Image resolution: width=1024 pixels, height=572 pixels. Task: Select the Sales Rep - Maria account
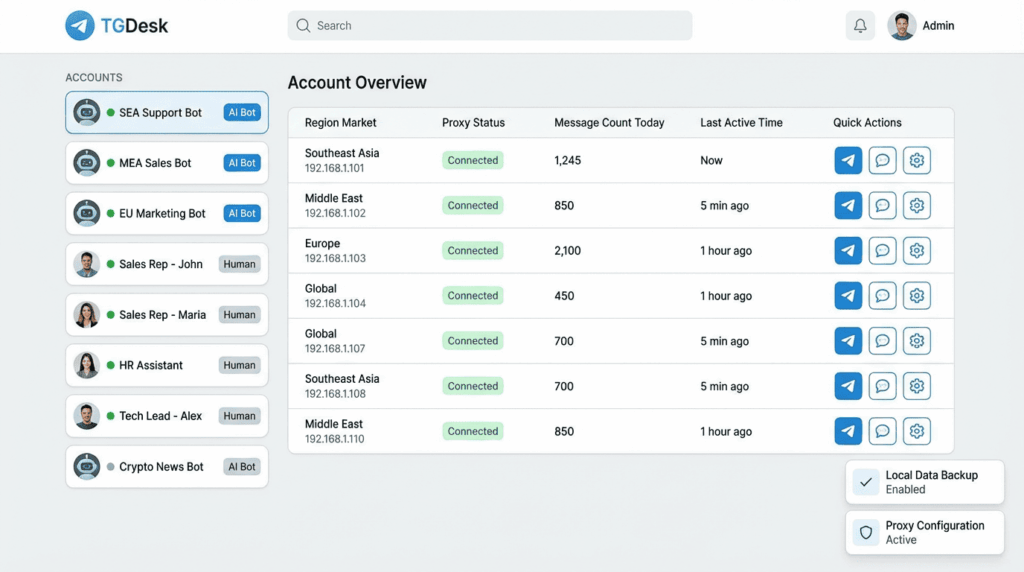[167, 315]
